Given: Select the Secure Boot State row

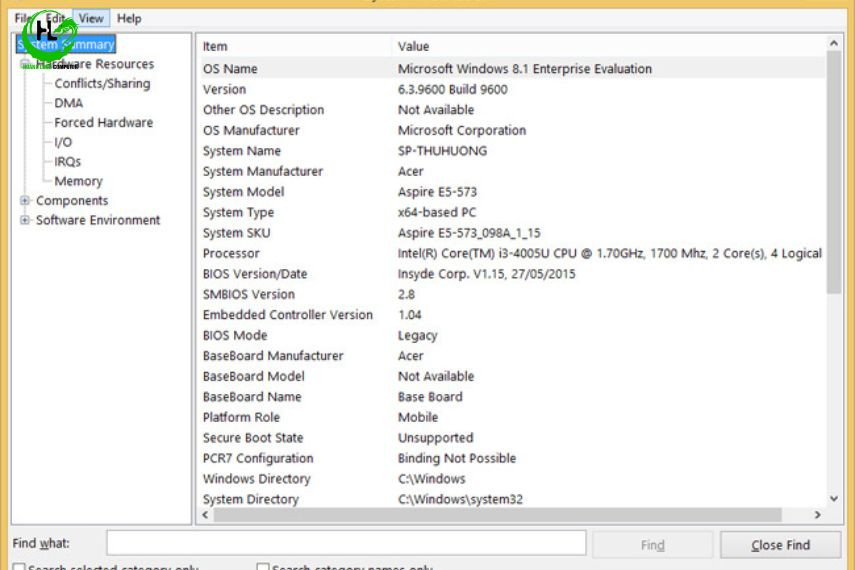Looking at the screenshot, I should [x=511, y=438].
